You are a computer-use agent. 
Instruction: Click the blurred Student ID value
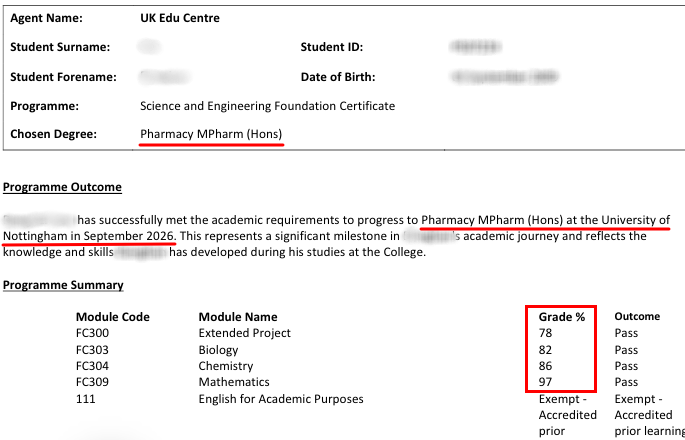(x=475, y=47)
